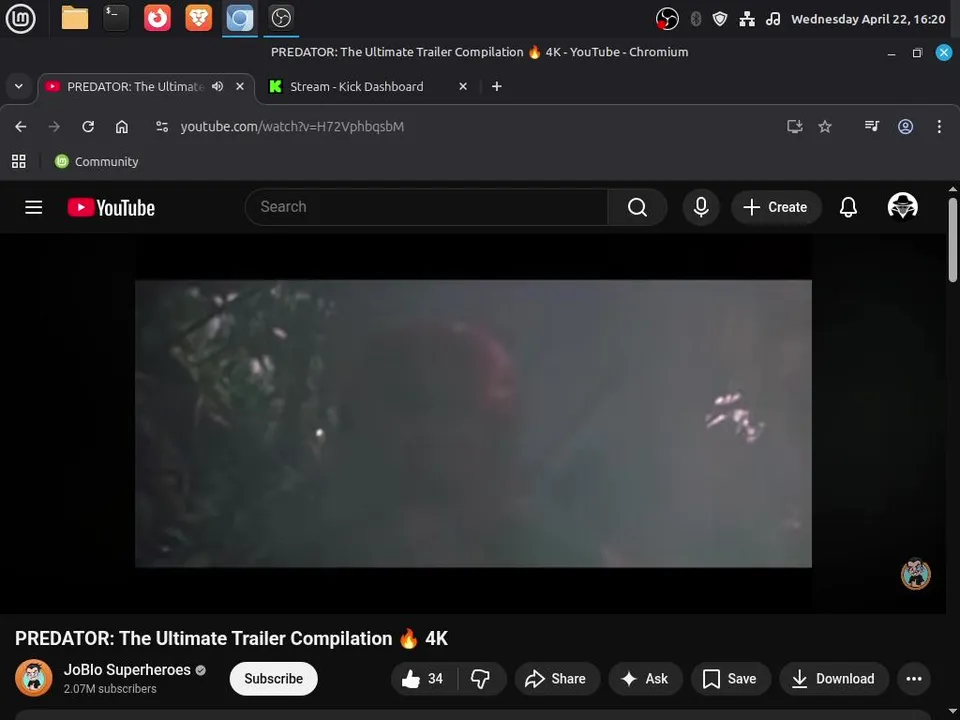Launch the Brave browser from the panel
960x720 pixels.
click(198, 18)
